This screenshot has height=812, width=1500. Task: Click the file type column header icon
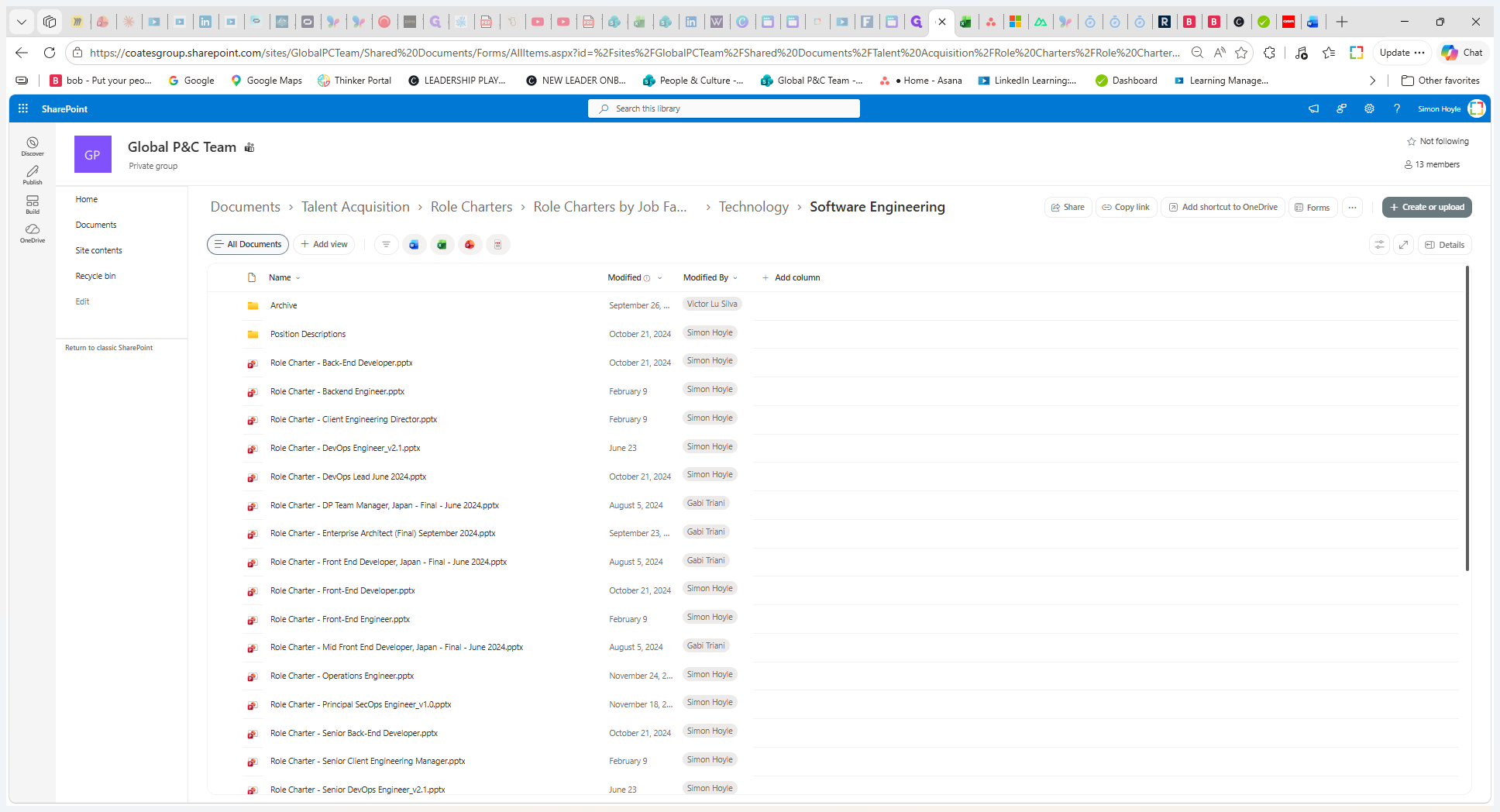252,277
